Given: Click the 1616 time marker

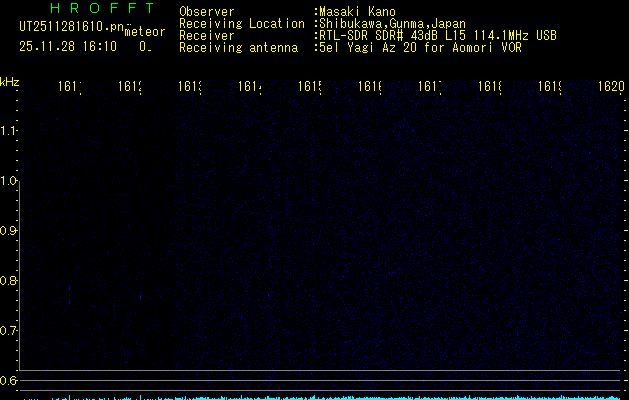Looking at the screenshot, I should [369, 86].
